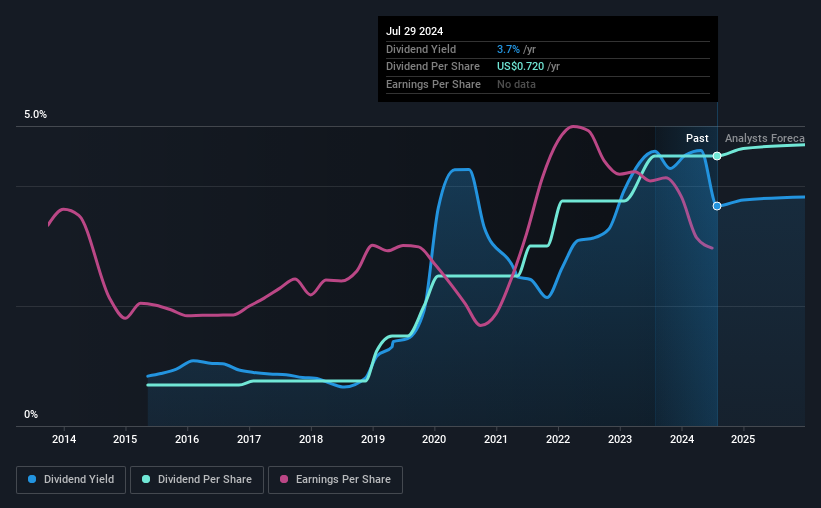This screenshot has height=508, width=821.
Task: Click the 'Jul 29 2024' tooltip date
Action: point(414,31)
